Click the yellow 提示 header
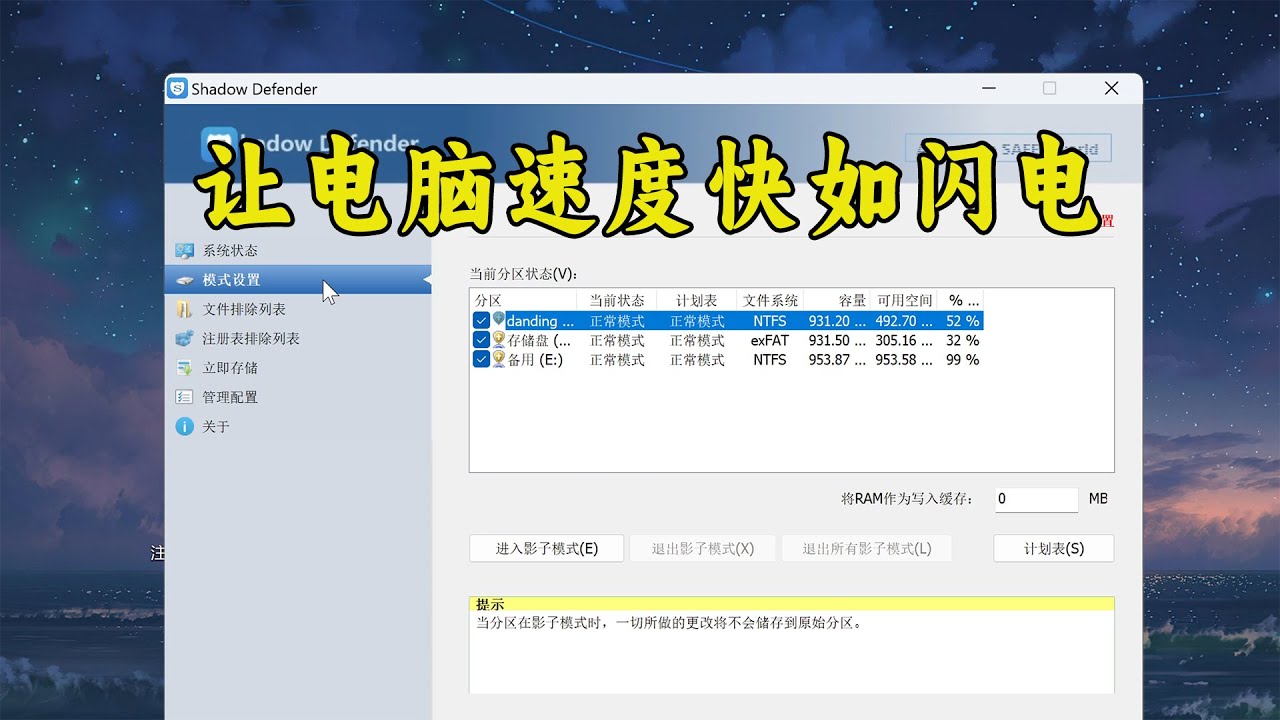1280x720 pixels. click(792, 604)
